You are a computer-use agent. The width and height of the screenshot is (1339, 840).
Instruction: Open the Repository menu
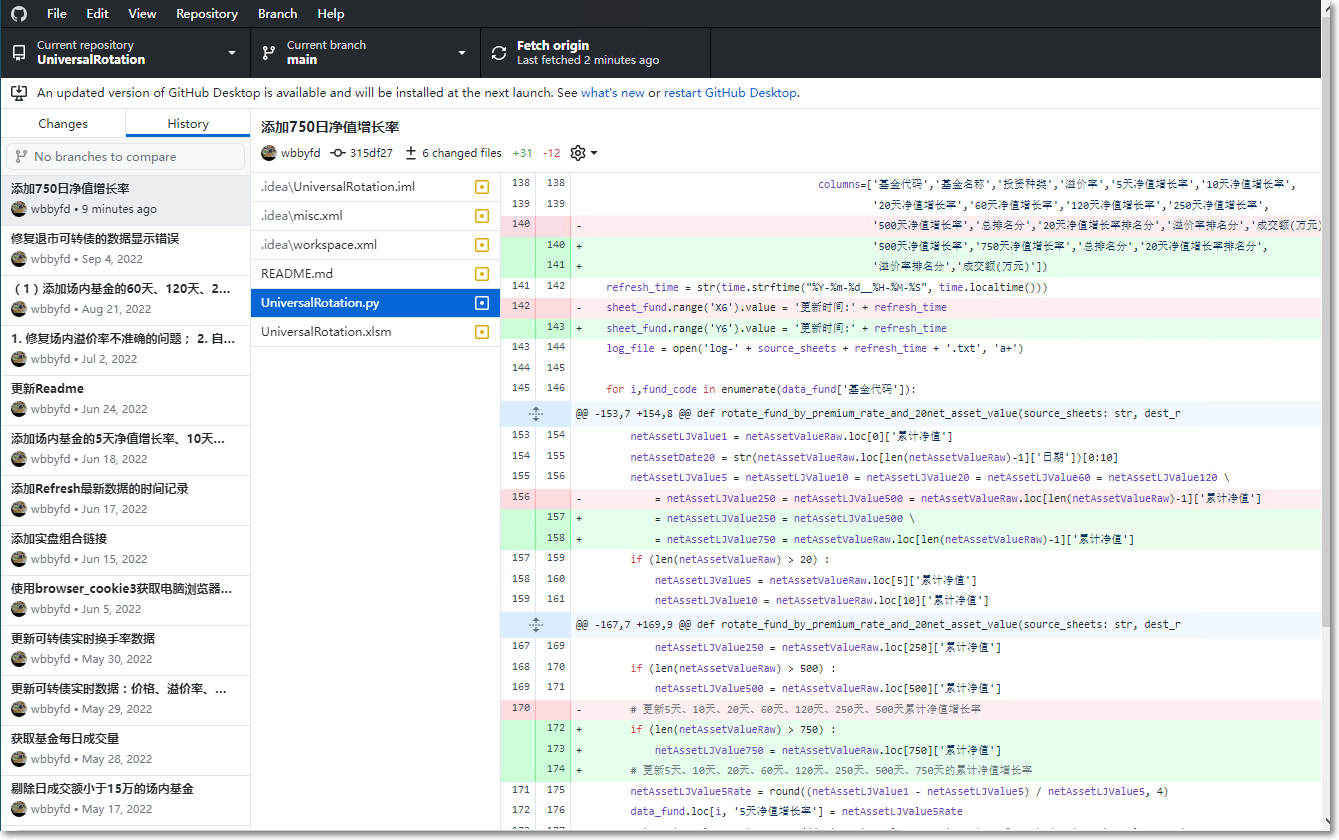click(x=206, y=14)
